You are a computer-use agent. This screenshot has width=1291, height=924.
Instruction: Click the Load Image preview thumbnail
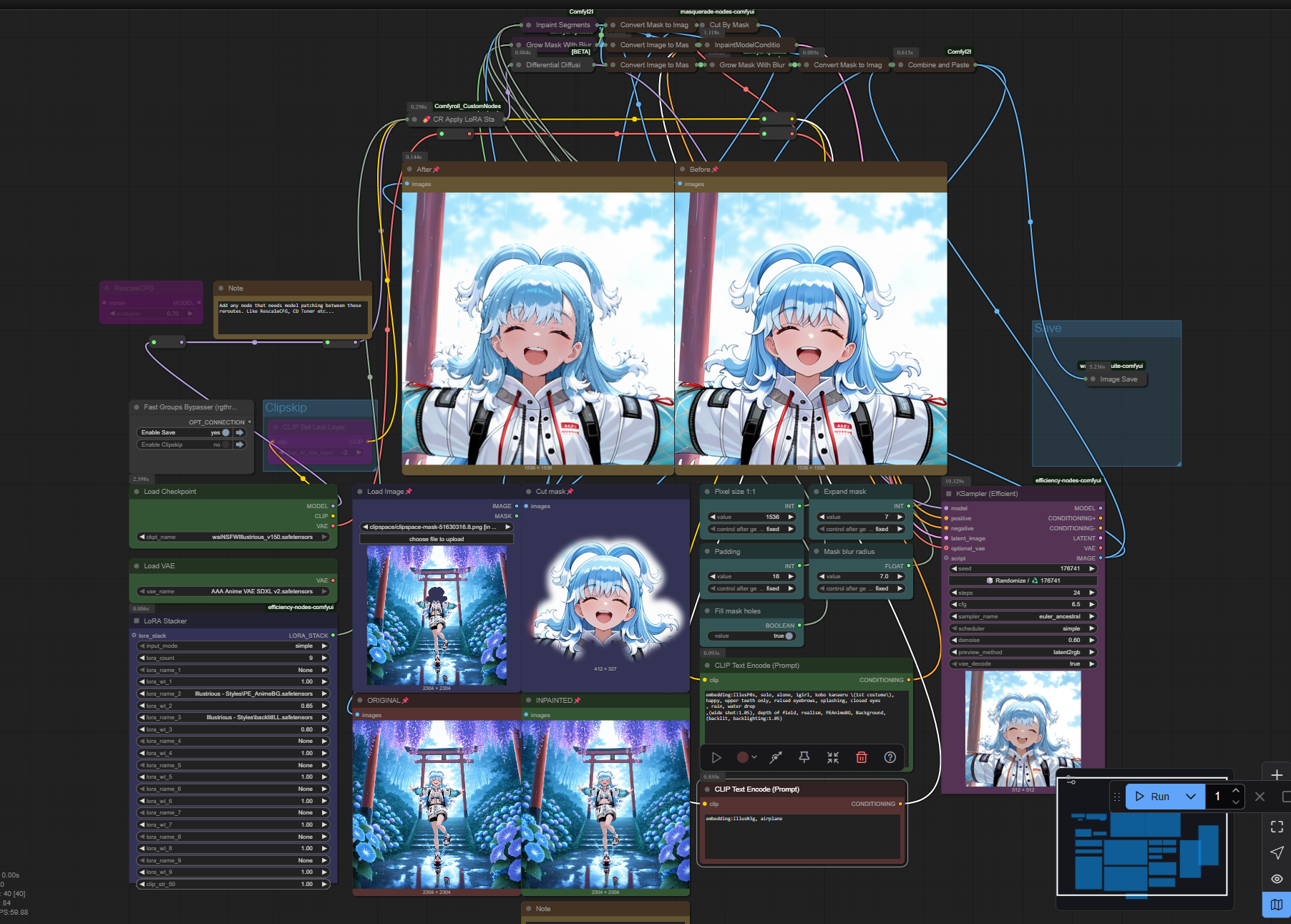pyautogui.click(x=437, y=616)
